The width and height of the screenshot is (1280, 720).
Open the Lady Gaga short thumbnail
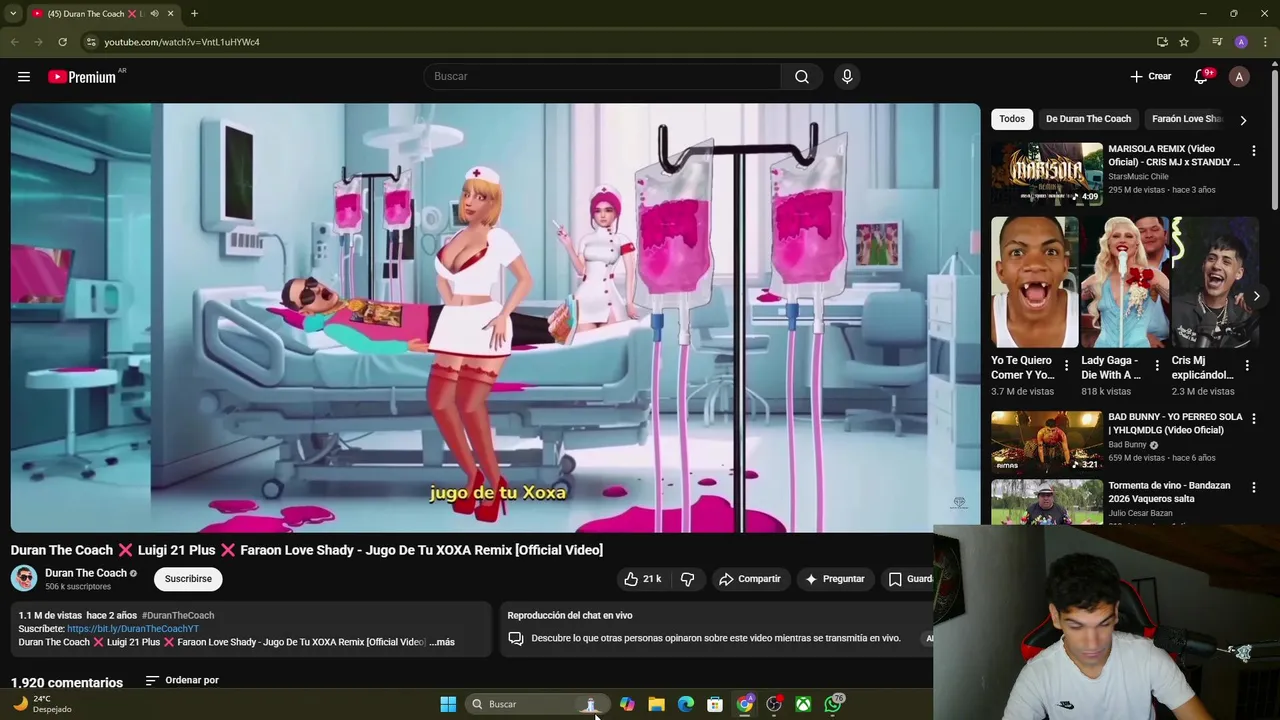[1124, 282]
